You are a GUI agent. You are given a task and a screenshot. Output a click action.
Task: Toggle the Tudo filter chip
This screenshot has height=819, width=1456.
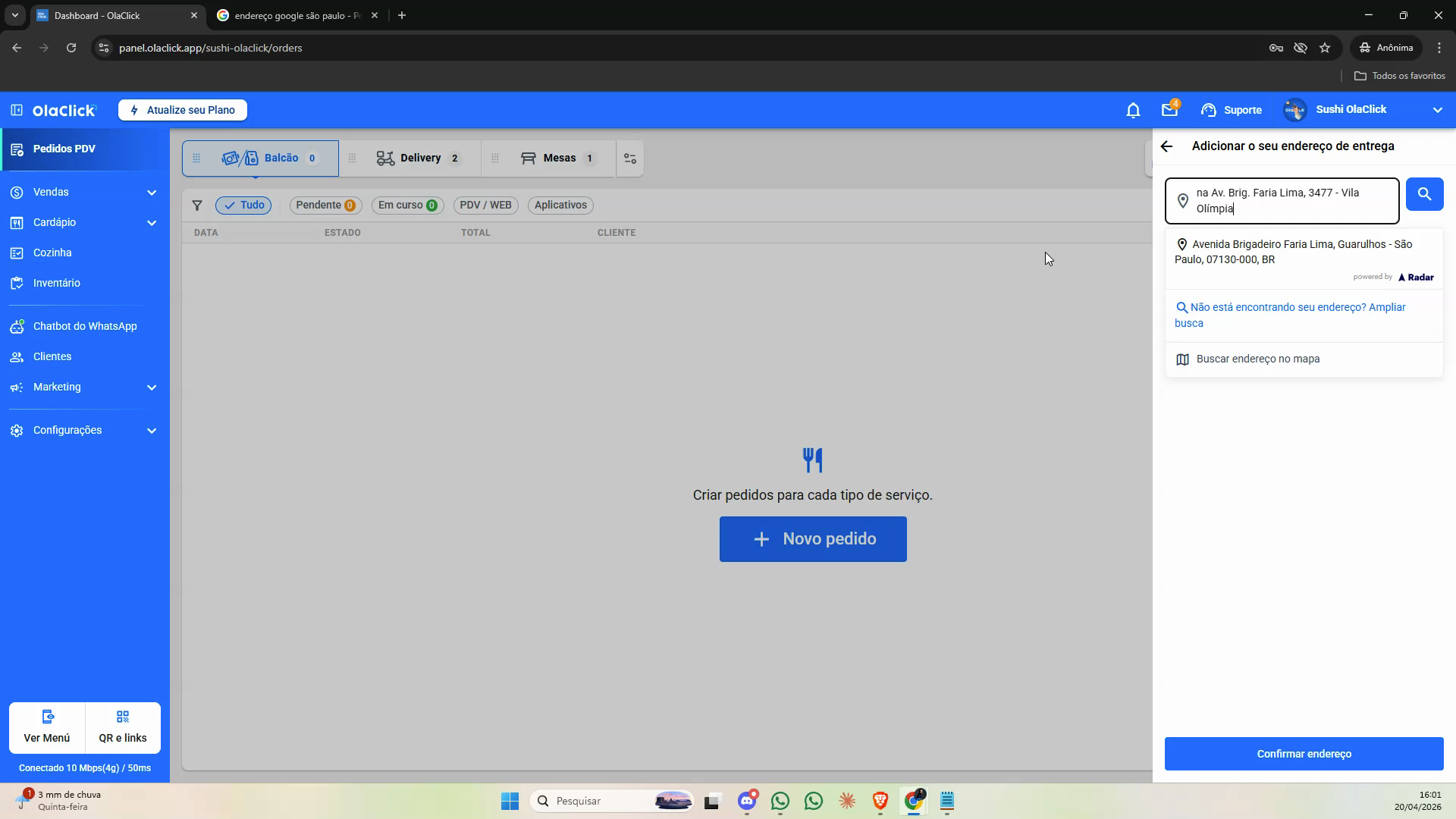click(243, 206)
